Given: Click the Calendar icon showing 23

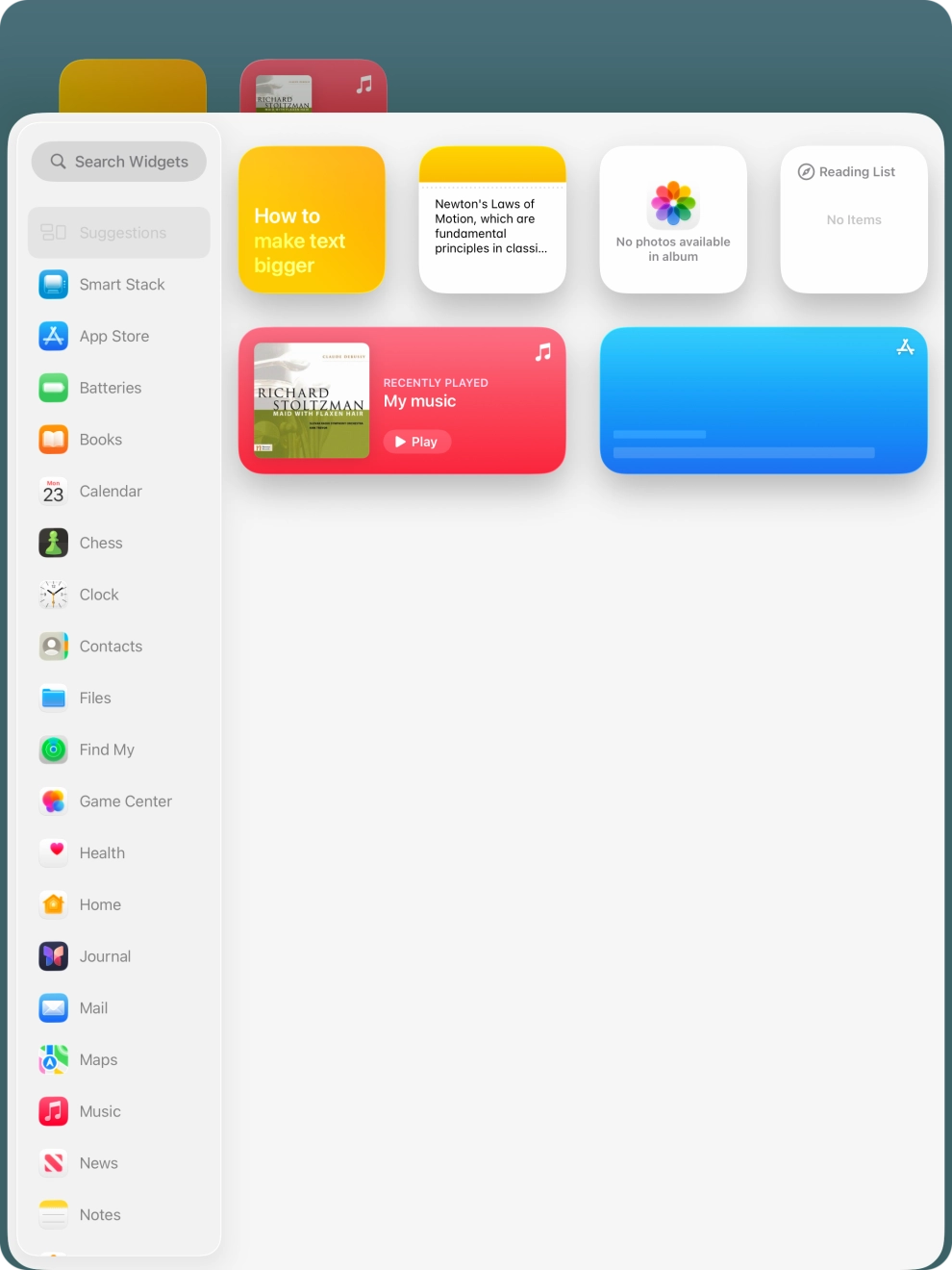Looking at the screenshot, I should click(54, 492).
